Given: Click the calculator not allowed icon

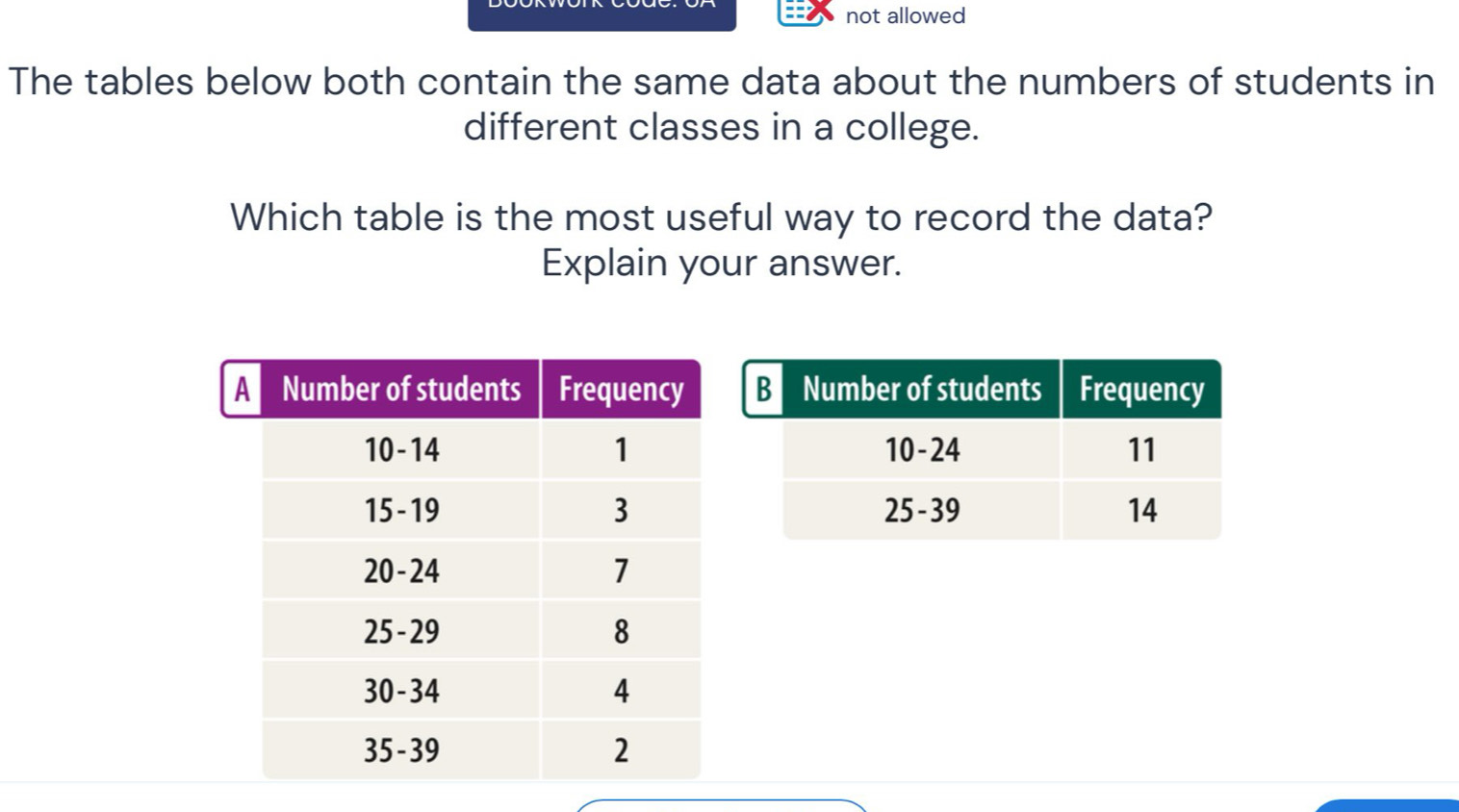Looking at the screenshot, I should coord(804,12).
